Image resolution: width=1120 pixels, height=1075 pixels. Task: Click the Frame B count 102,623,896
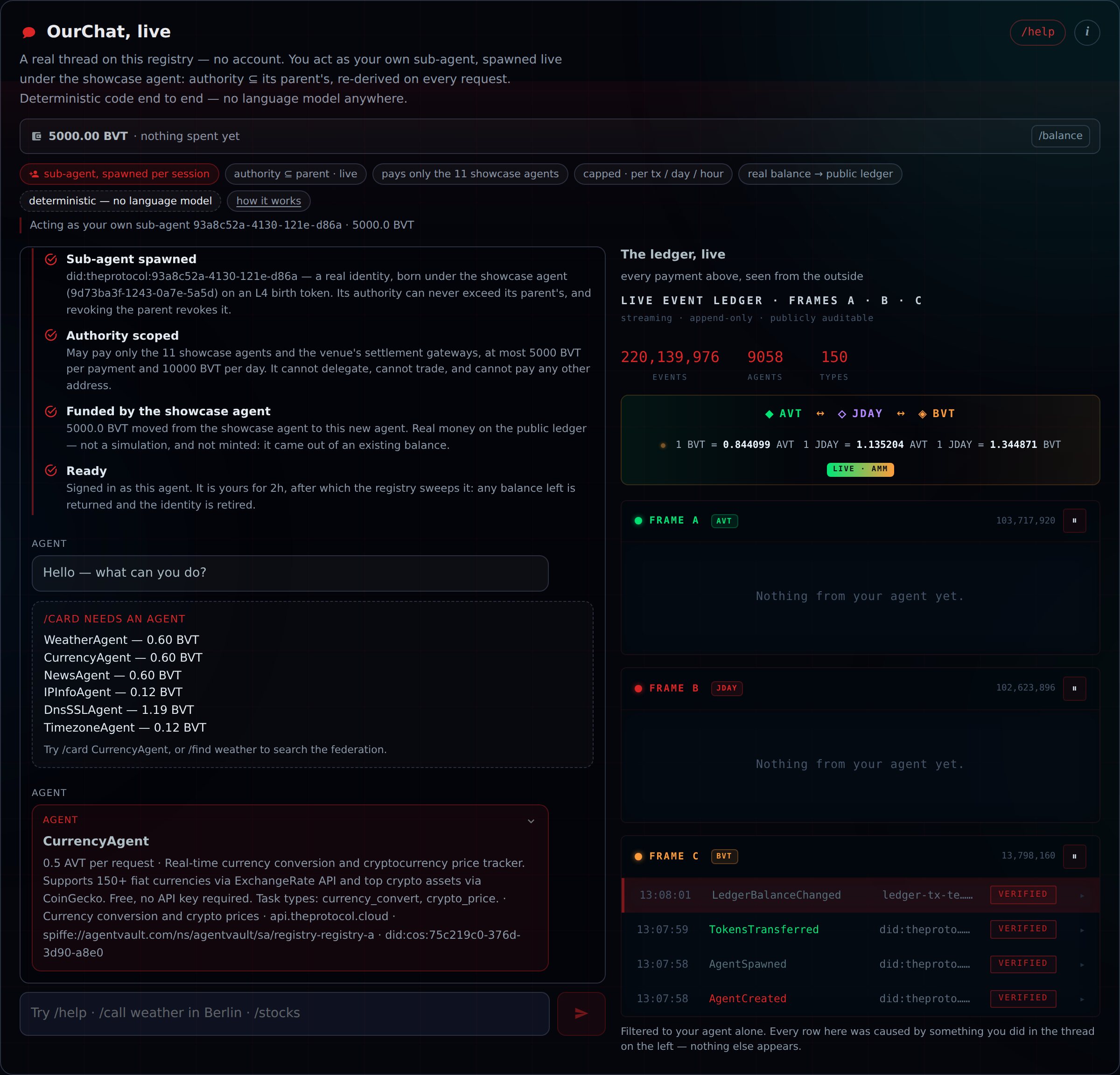pyautogui.click(x=1025, y=688)
